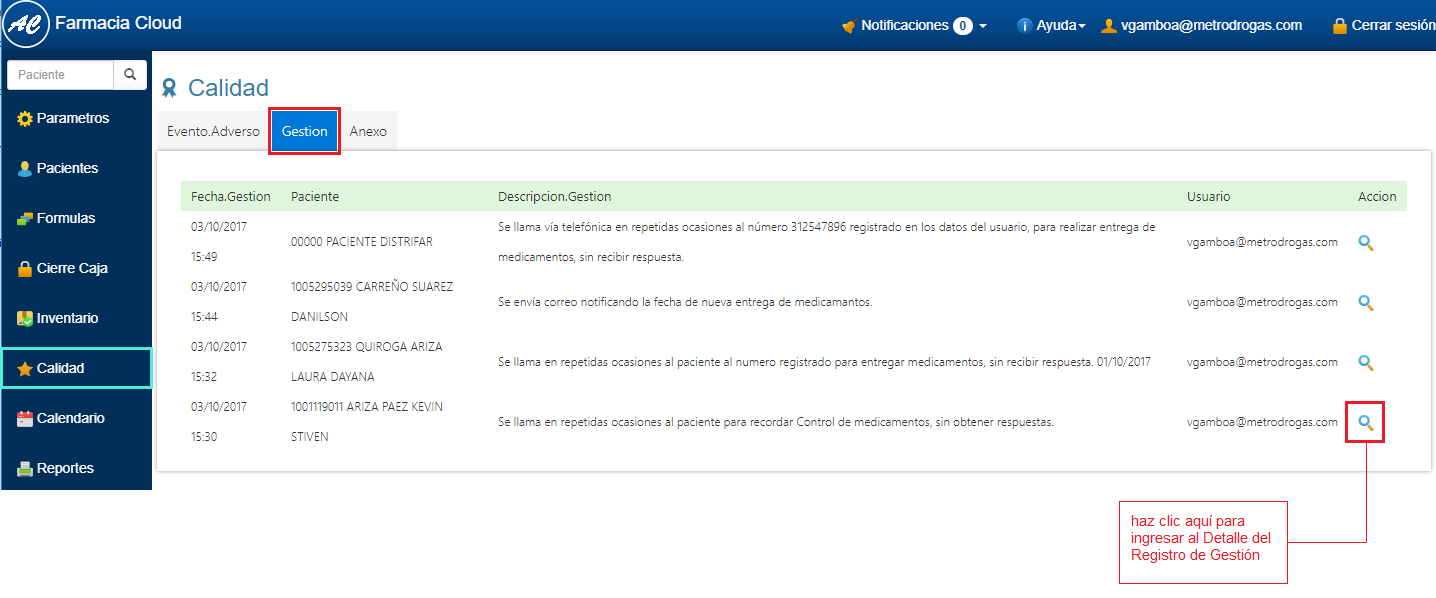
Task: Open detail for QUIROGA ARIZA record
Action: [1366, 362]
